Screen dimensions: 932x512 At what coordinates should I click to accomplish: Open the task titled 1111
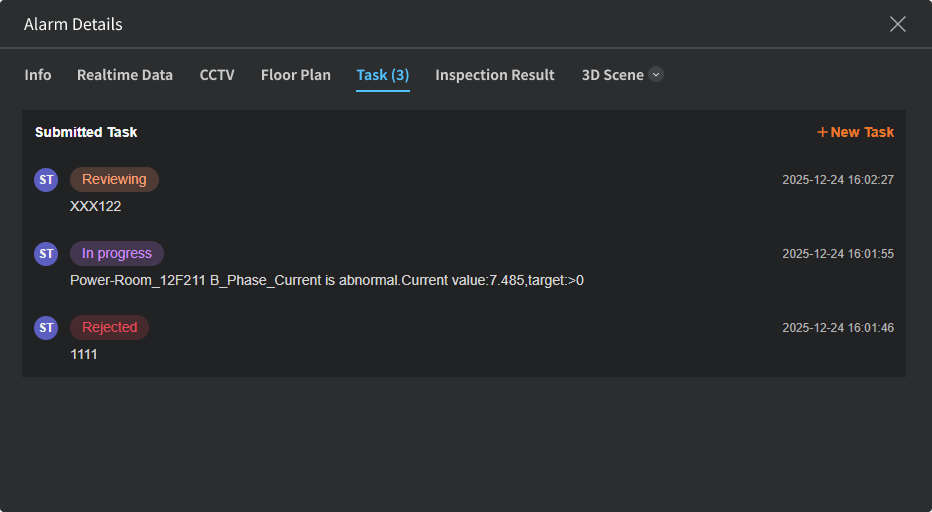pos(84,354)
